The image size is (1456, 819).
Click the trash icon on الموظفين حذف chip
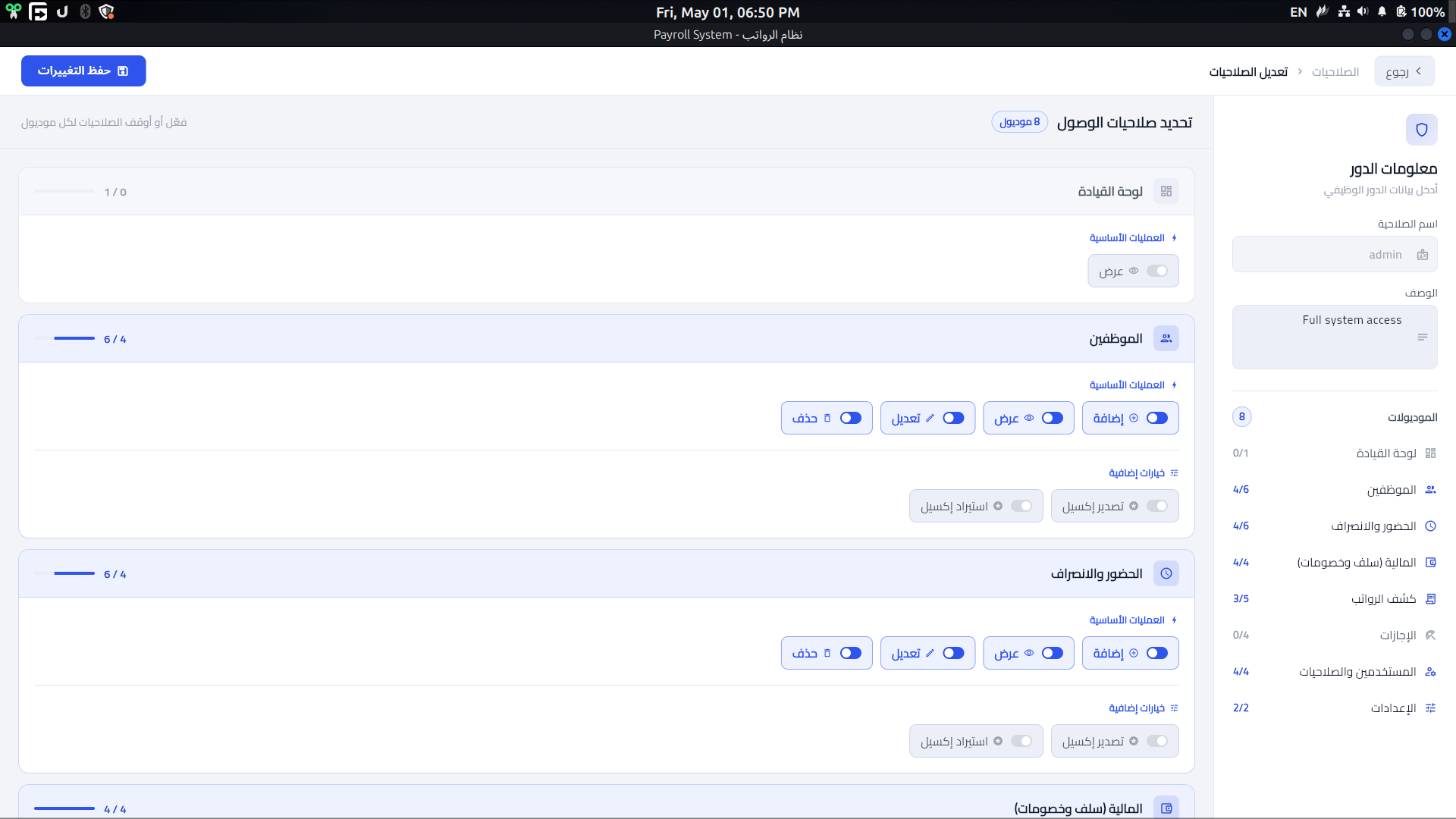(827, 418)
